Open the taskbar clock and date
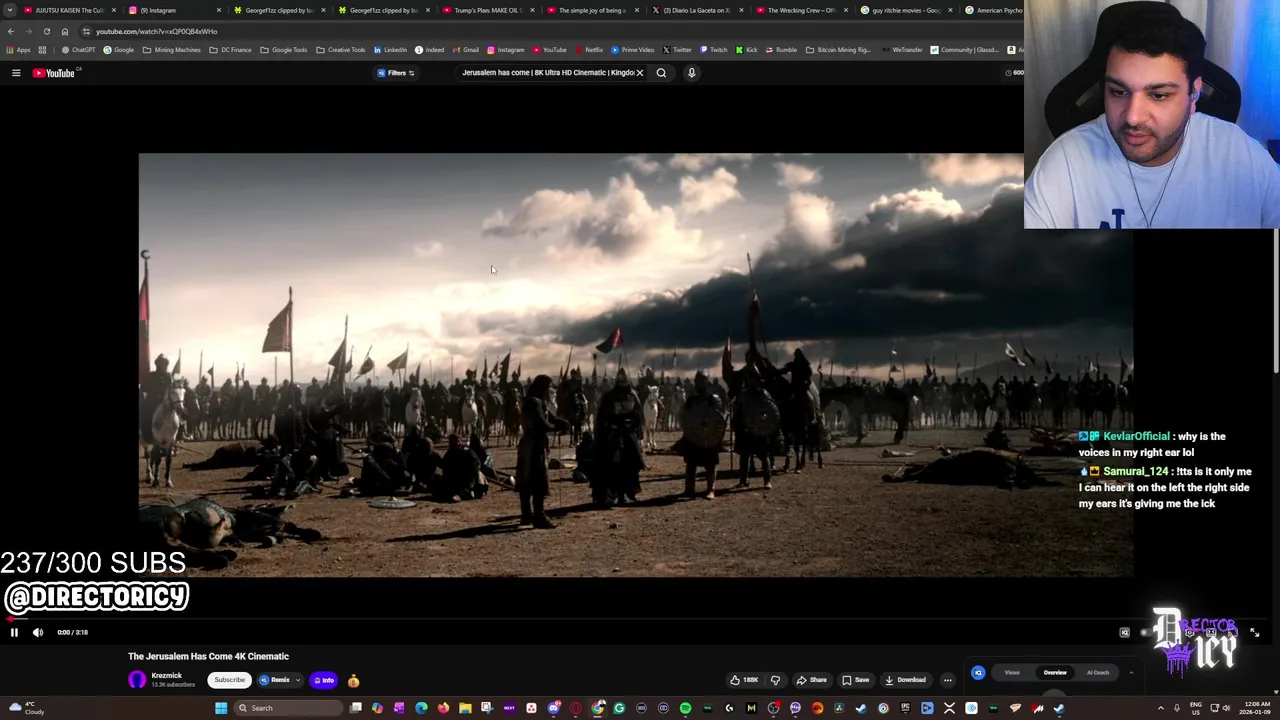Image resolution: width=1280 pixels, height=720 pixels. [x=1255, y=708]
